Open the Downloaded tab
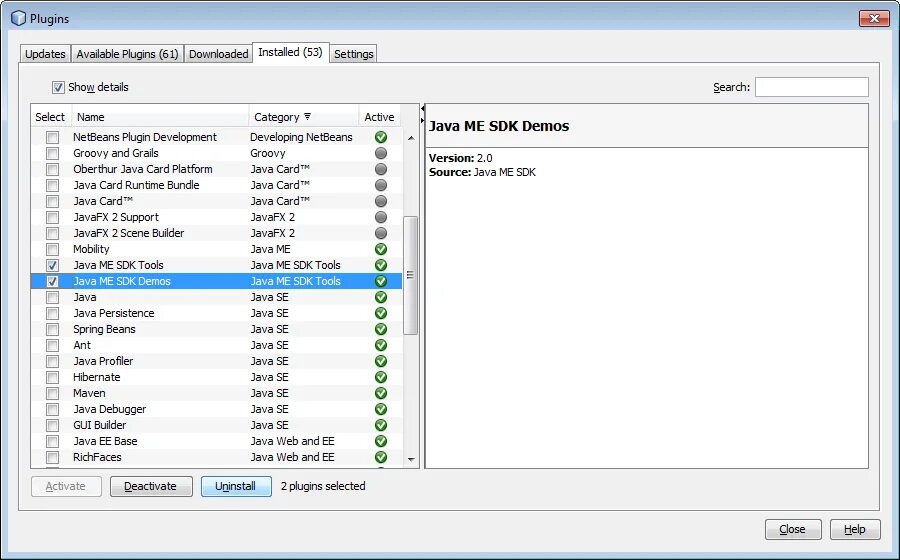This screenshot has width=900, height=560. point(218,54)
